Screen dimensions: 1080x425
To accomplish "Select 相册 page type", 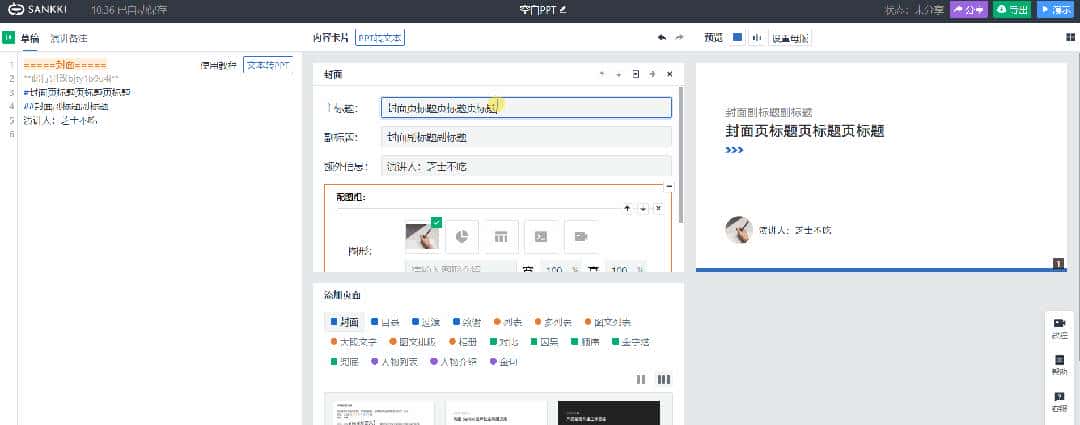I will [x=464, y=341].
